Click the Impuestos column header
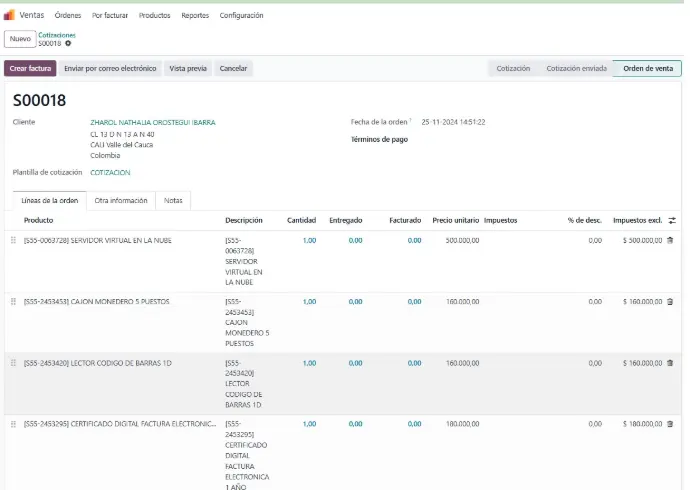This screenshot has width=690, height=490. click(x=500, y=220)
